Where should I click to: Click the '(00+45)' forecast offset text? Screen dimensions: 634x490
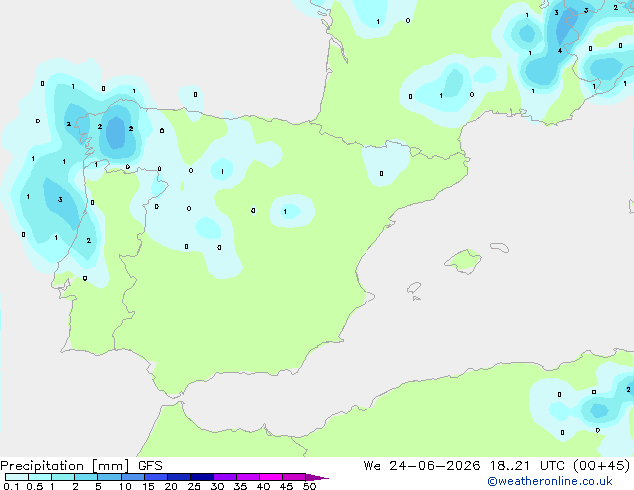click(x=602, y=466)
